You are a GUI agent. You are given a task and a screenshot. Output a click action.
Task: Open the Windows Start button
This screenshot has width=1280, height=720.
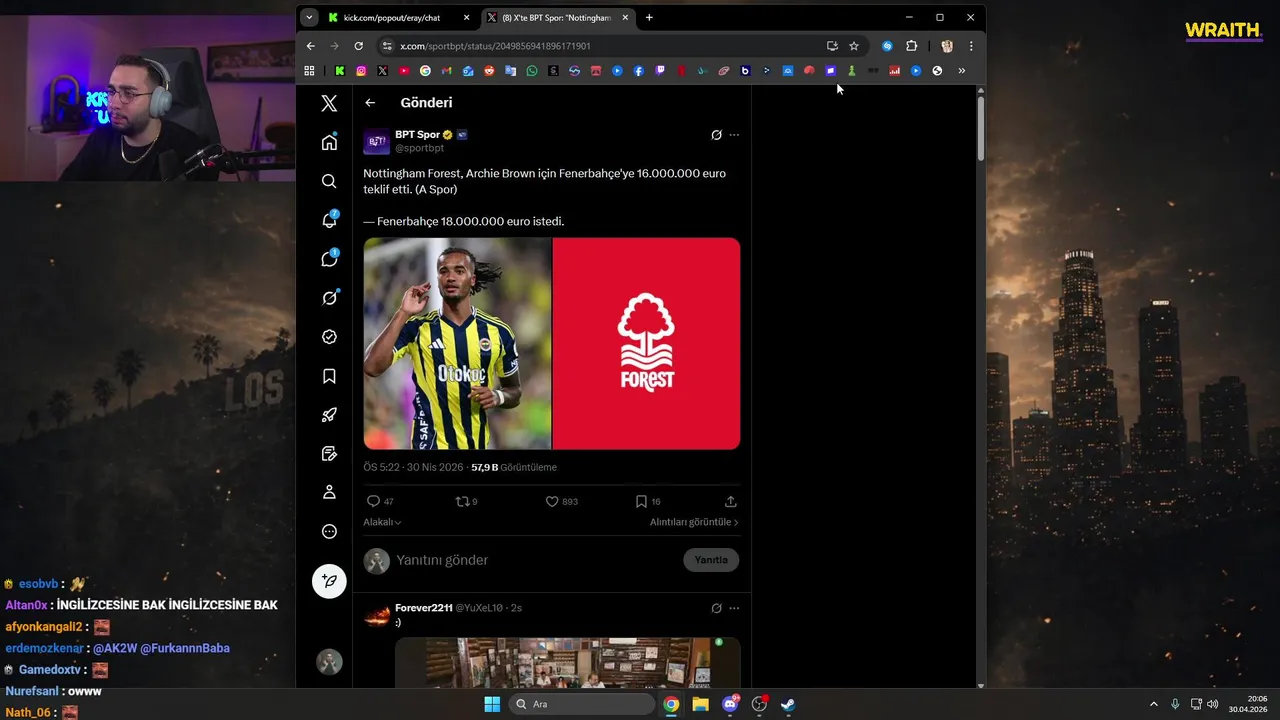(492, 704)
